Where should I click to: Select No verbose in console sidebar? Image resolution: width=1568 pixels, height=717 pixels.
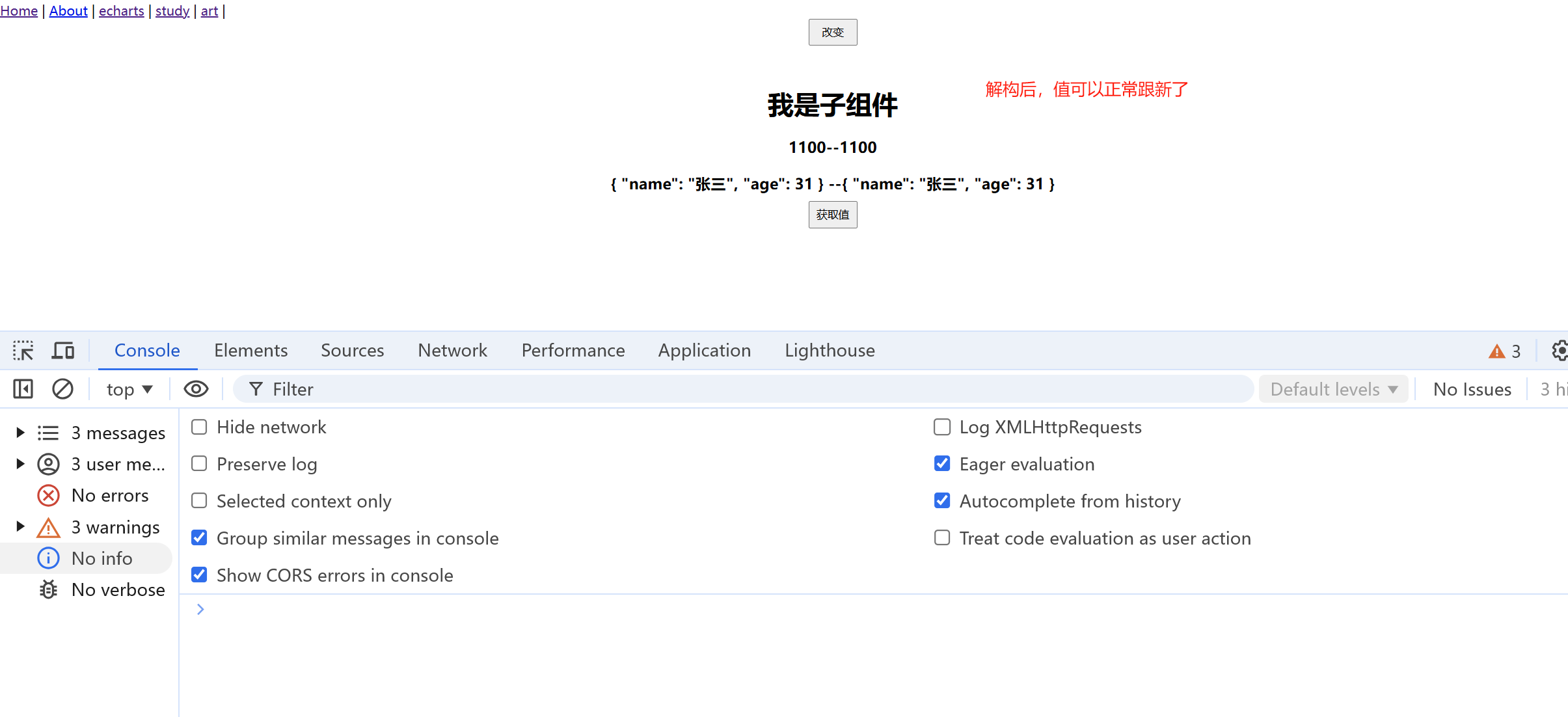(118, 589)
